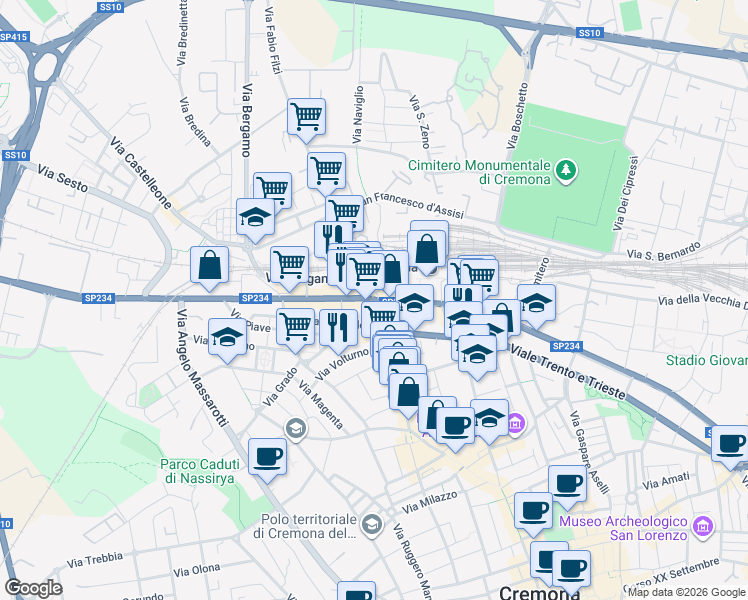
Task: Click the Via Magenta street label
Action: (321, 405)
